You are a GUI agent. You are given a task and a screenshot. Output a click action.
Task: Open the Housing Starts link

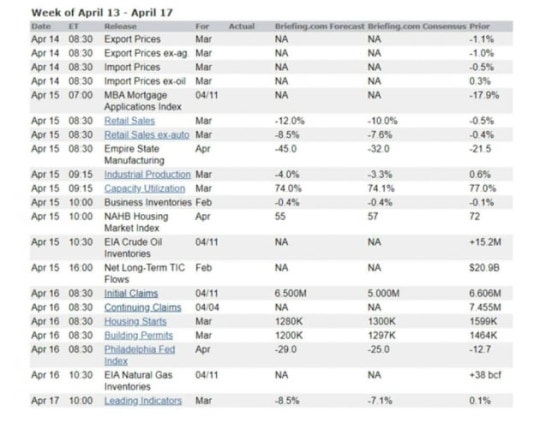pos(135,321)
